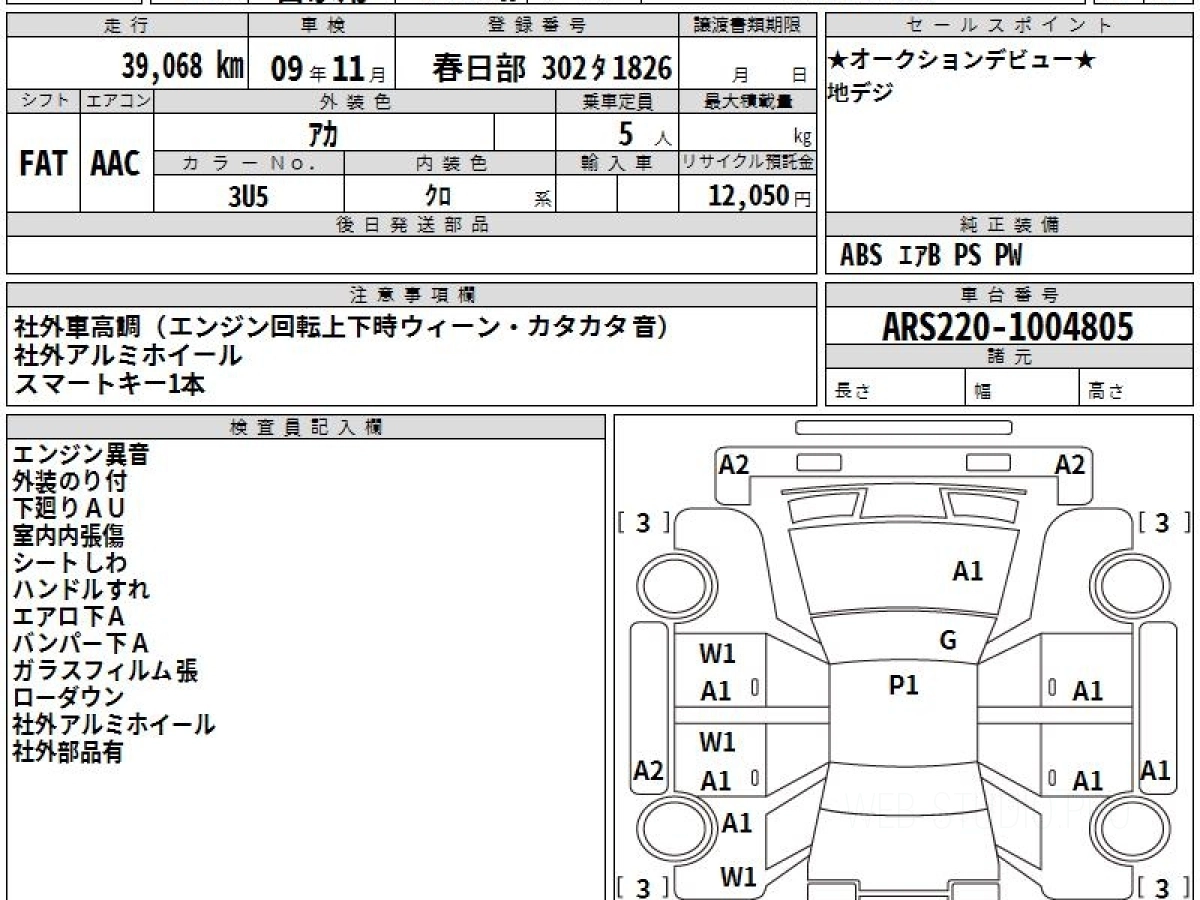1200x900 pixels.
Task: Select the 内装色 header
Action: coord(451,163)
